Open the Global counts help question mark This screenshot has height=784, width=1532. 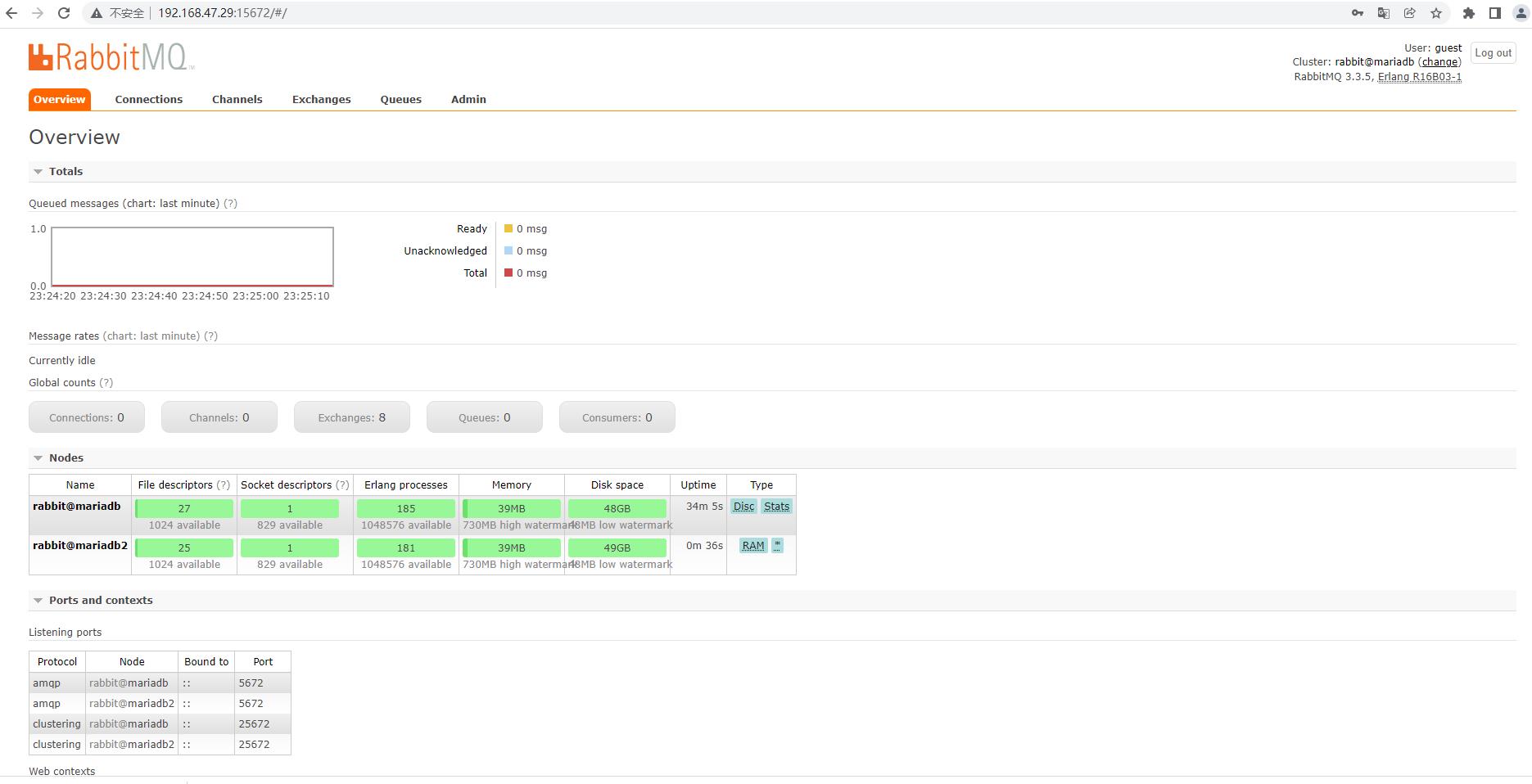tap(106, 383)
